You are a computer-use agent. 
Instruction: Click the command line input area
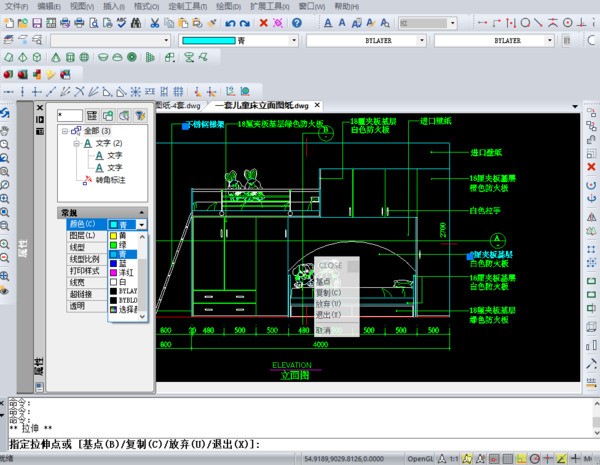[x=400, y=443]
